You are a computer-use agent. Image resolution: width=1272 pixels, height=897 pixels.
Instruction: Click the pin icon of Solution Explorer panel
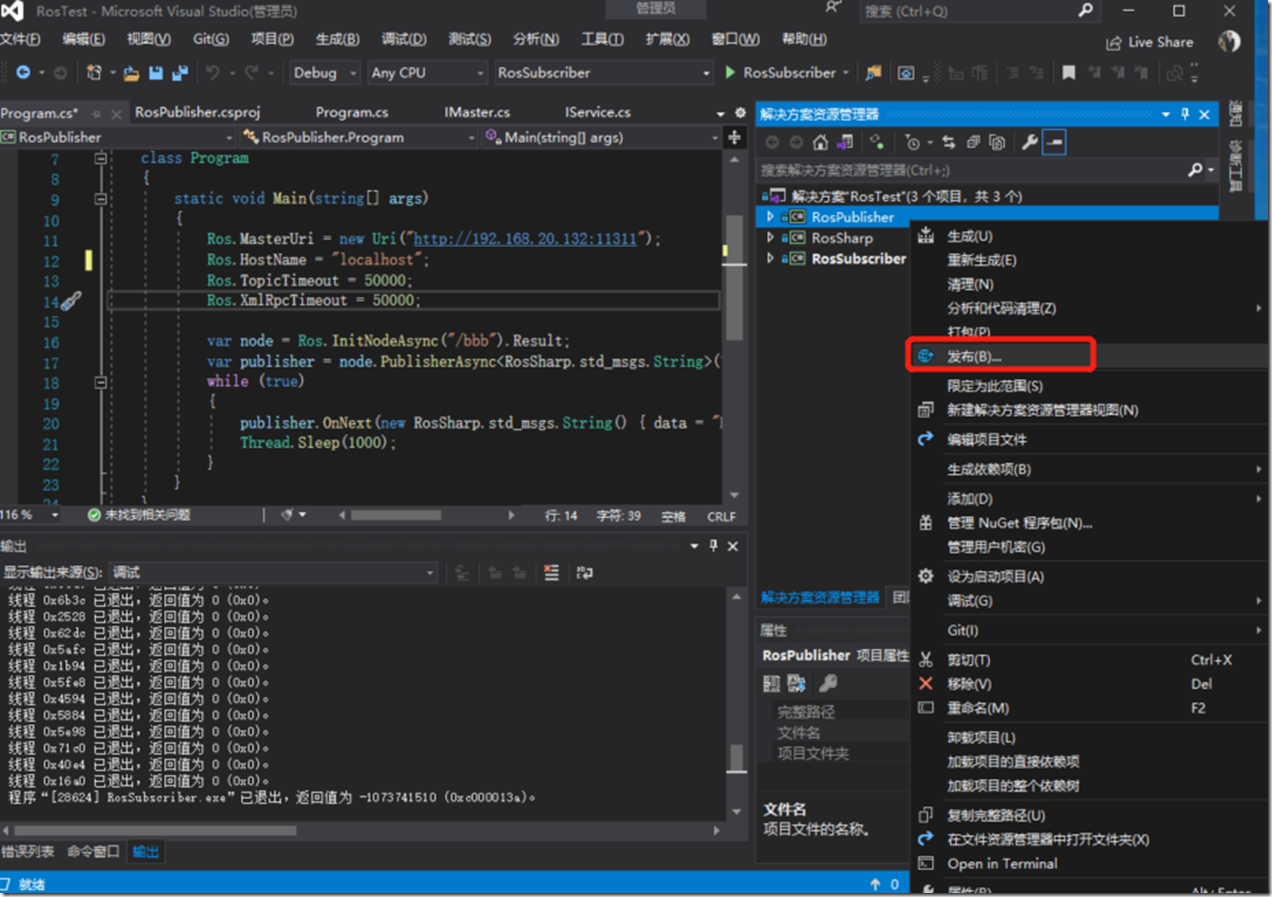(x=1186, y=114)
